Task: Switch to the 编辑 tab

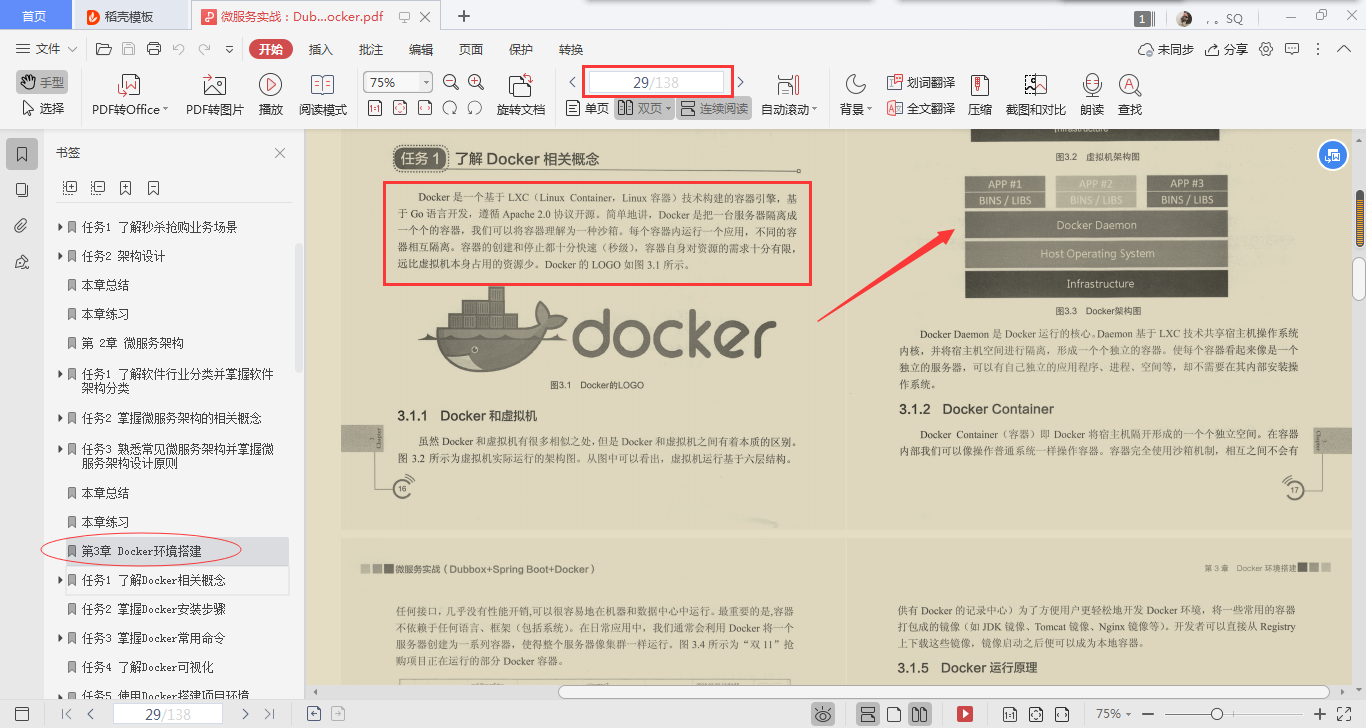Action: click(421, 50)
